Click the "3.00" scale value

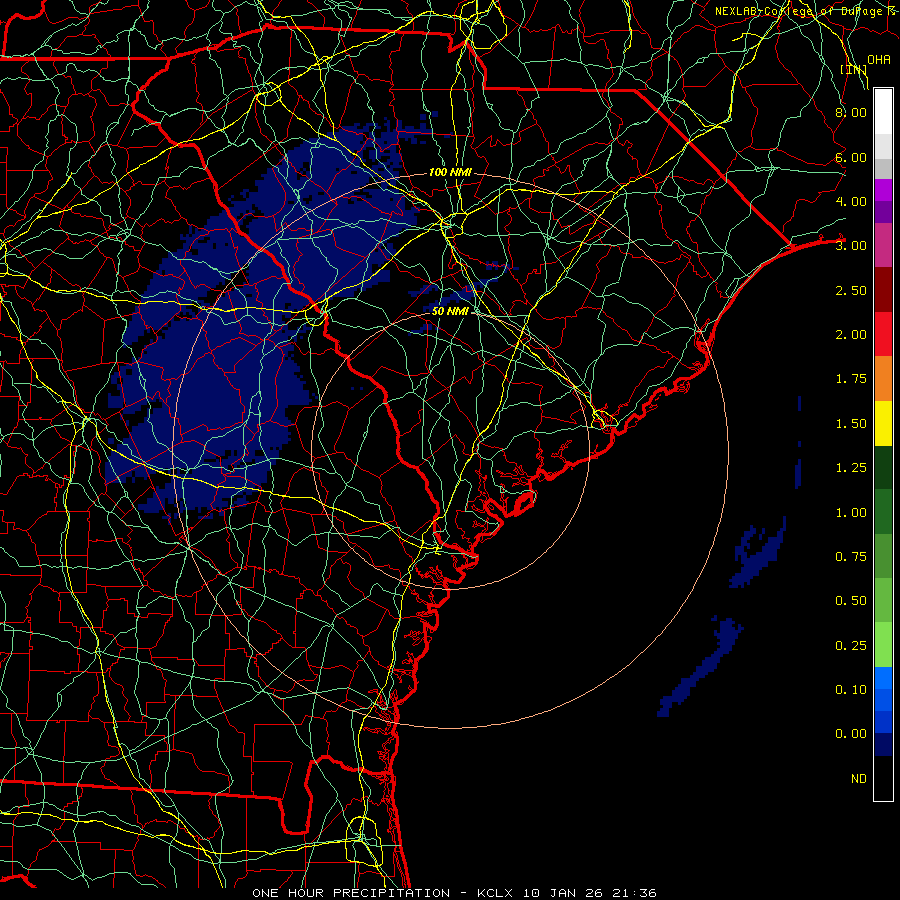pos(851,246)
